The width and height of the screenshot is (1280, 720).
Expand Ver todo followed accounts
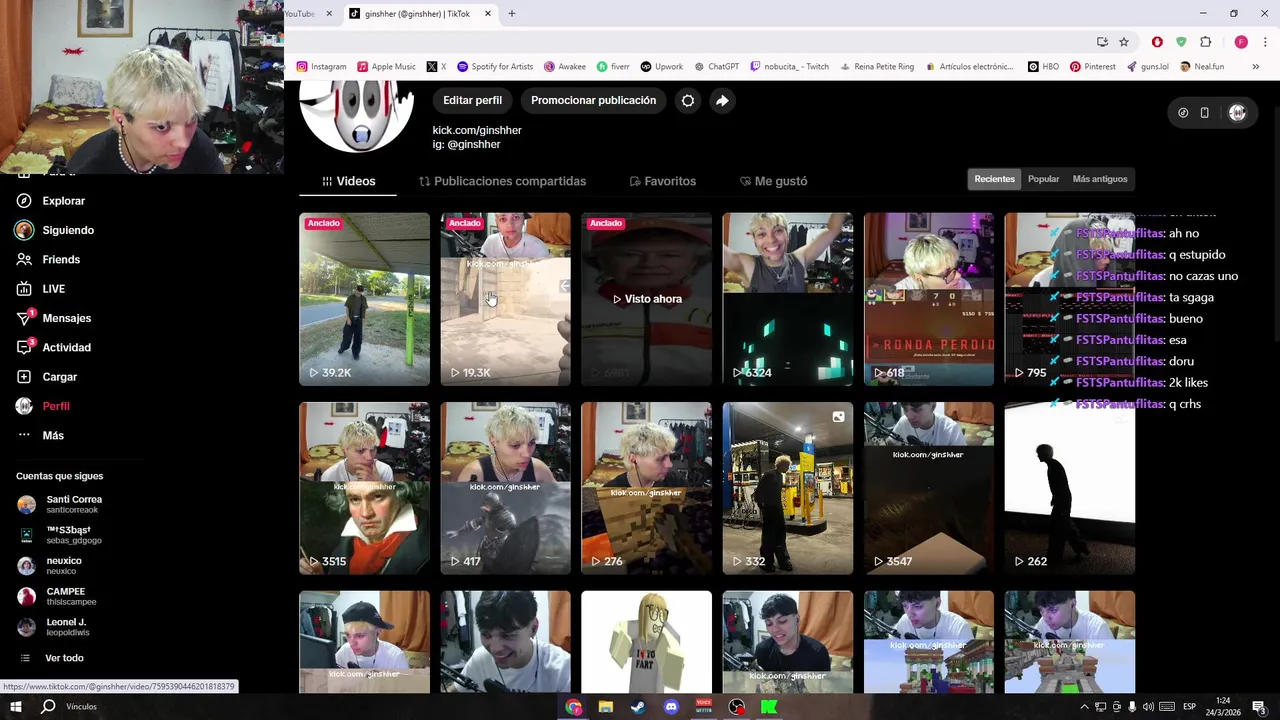(x=64, y=658)
